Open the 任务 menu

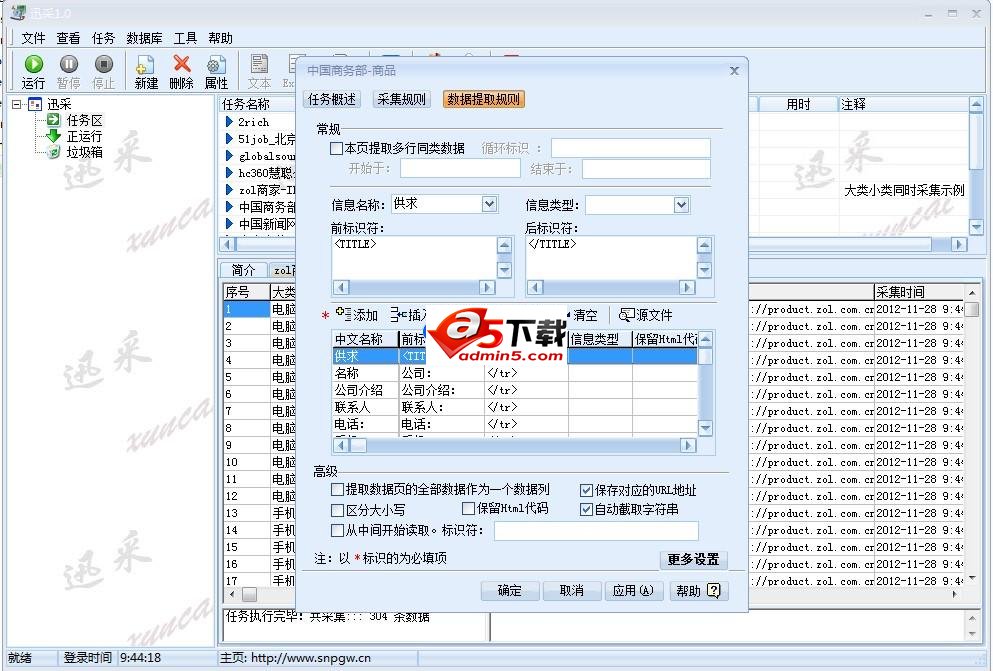click(x=103, y=38)
